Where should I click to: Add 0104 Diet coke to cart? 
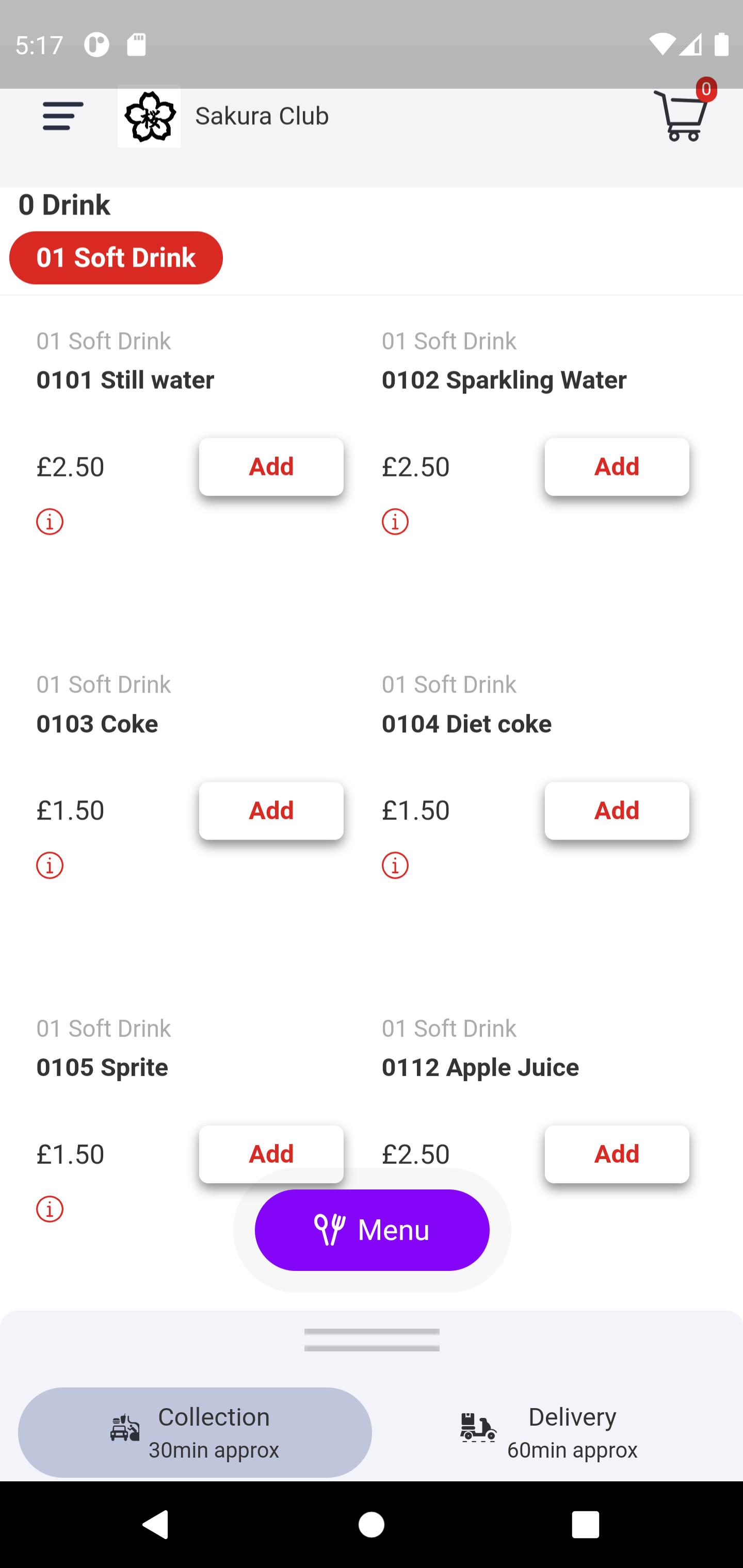click(x=617, y=811)
